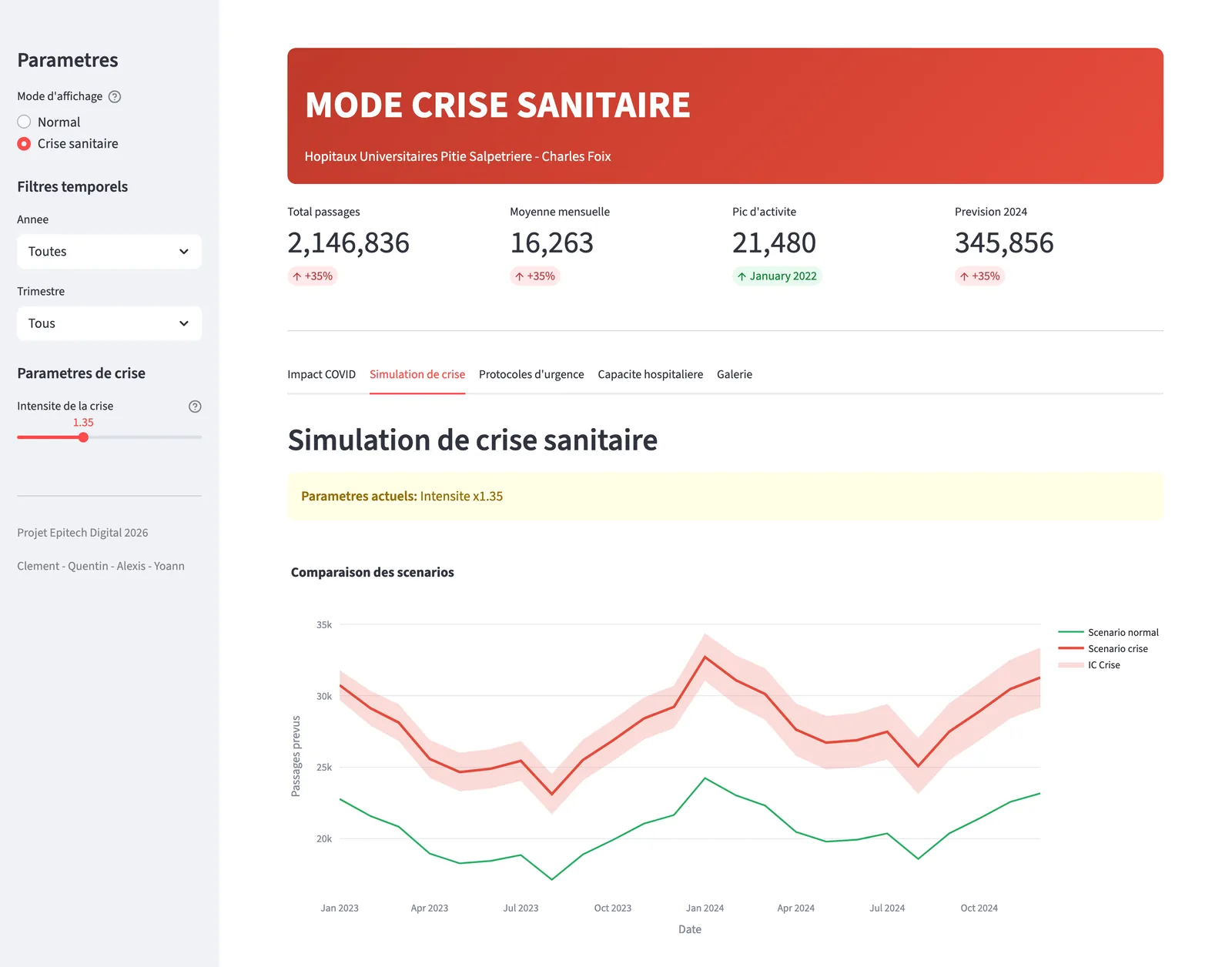Open the Protocoles d'urgence tab
Viewport: 1232px width, 967px height.
tap(531, 374)
